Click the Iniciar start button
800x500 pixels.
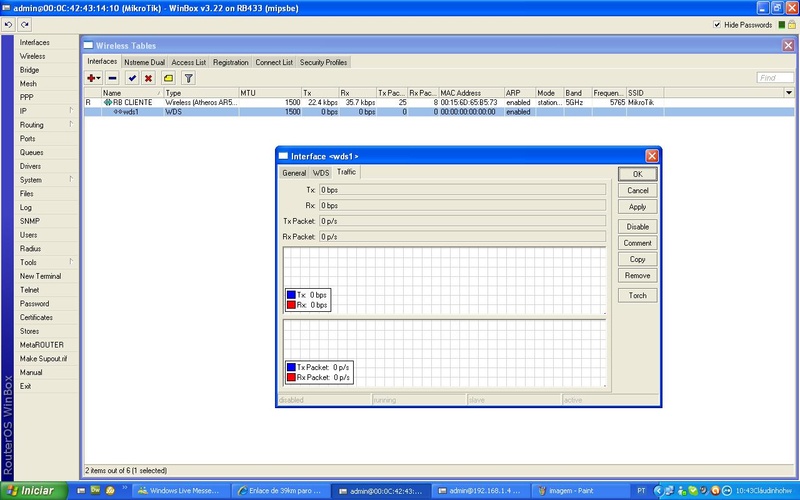click(x=34, y=490)
